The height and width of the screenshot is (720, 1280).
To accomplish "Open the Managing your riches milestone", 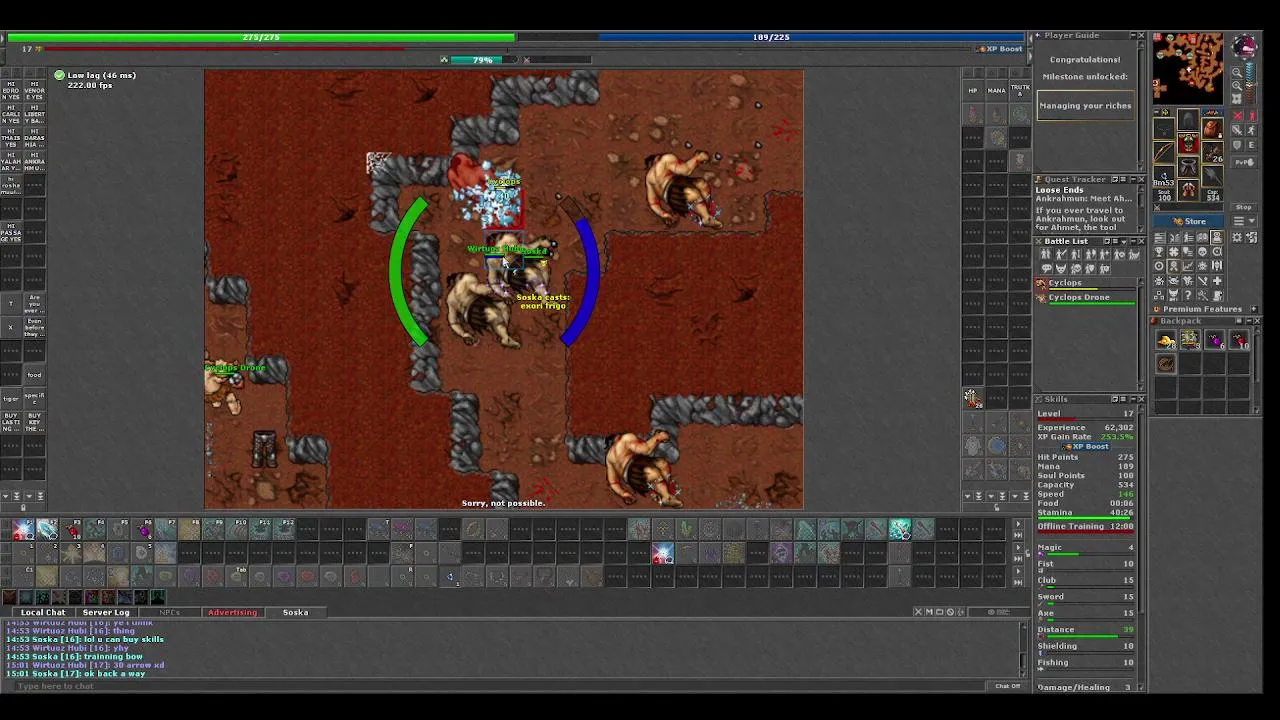I will [x=1085, y=105].
